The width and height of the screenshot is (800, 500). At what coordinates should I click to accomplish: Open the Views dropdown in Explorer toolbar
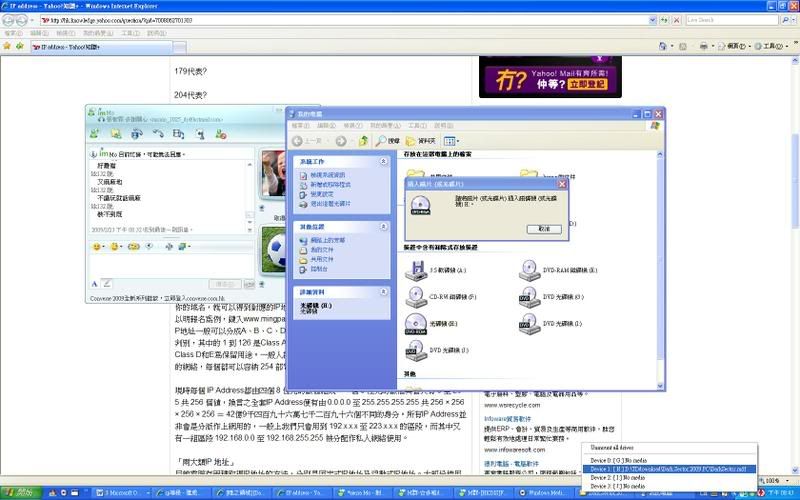coord(451,141)
